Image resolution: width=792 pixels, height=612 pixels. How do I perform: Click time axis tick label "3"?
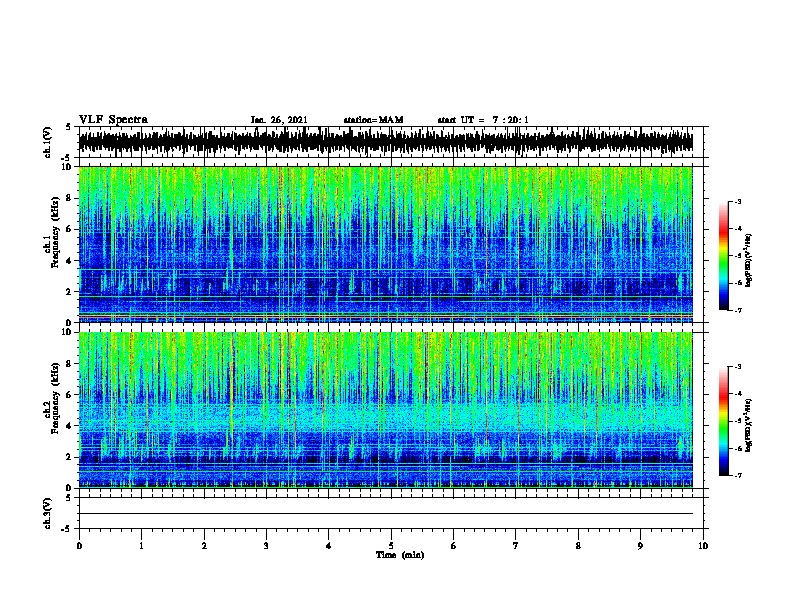coord(266,546)
